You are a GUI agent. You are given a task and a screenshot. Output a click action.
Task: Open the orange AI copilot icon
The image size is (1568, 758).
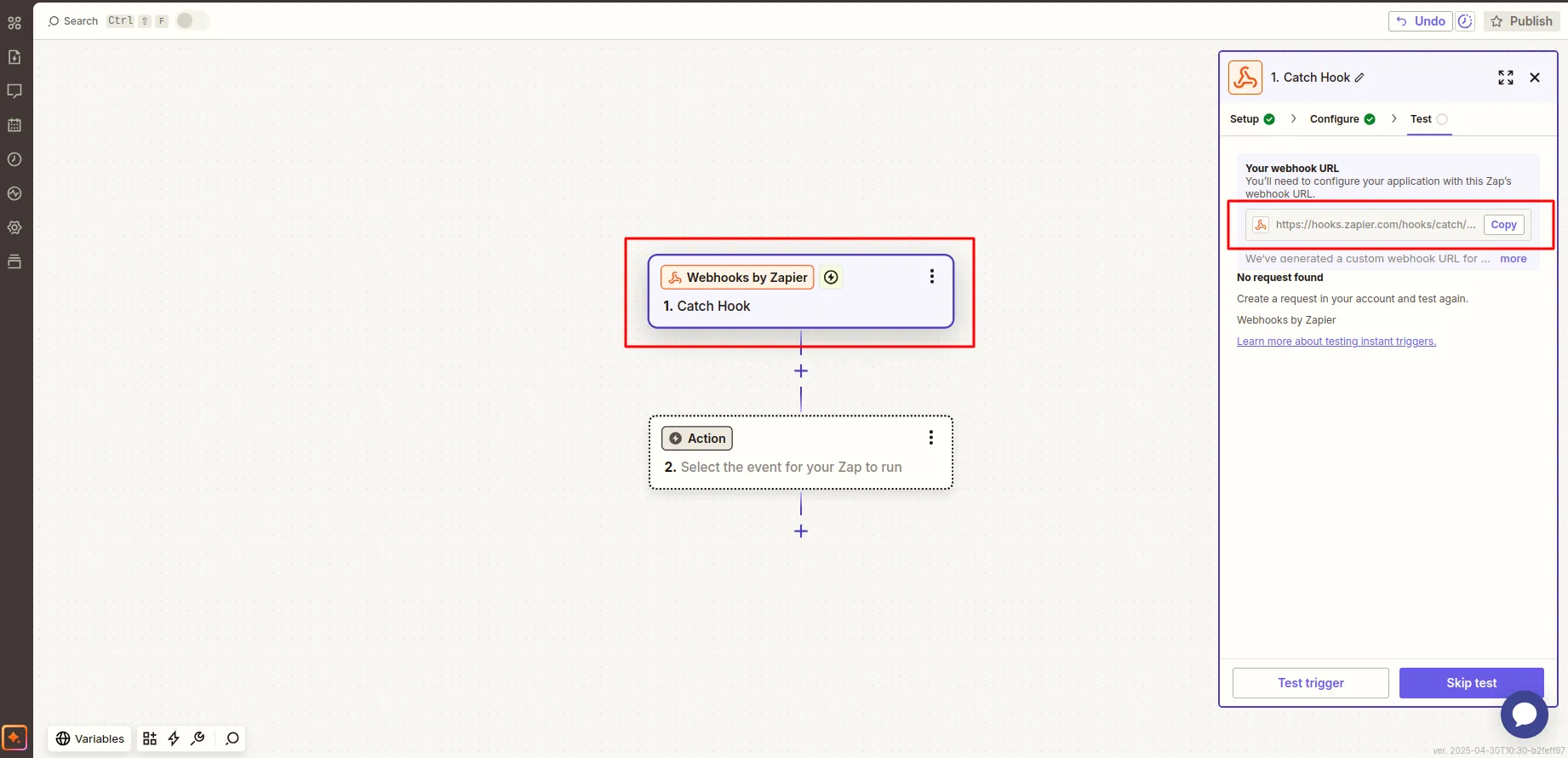(x=14, y=738)
